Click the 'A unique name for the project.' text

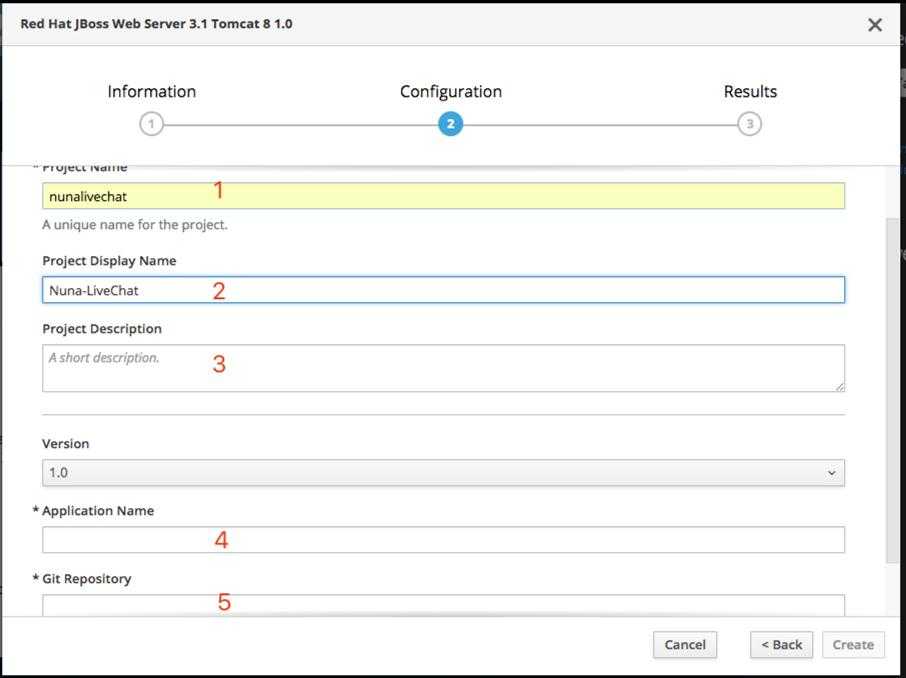pos(135,225)
